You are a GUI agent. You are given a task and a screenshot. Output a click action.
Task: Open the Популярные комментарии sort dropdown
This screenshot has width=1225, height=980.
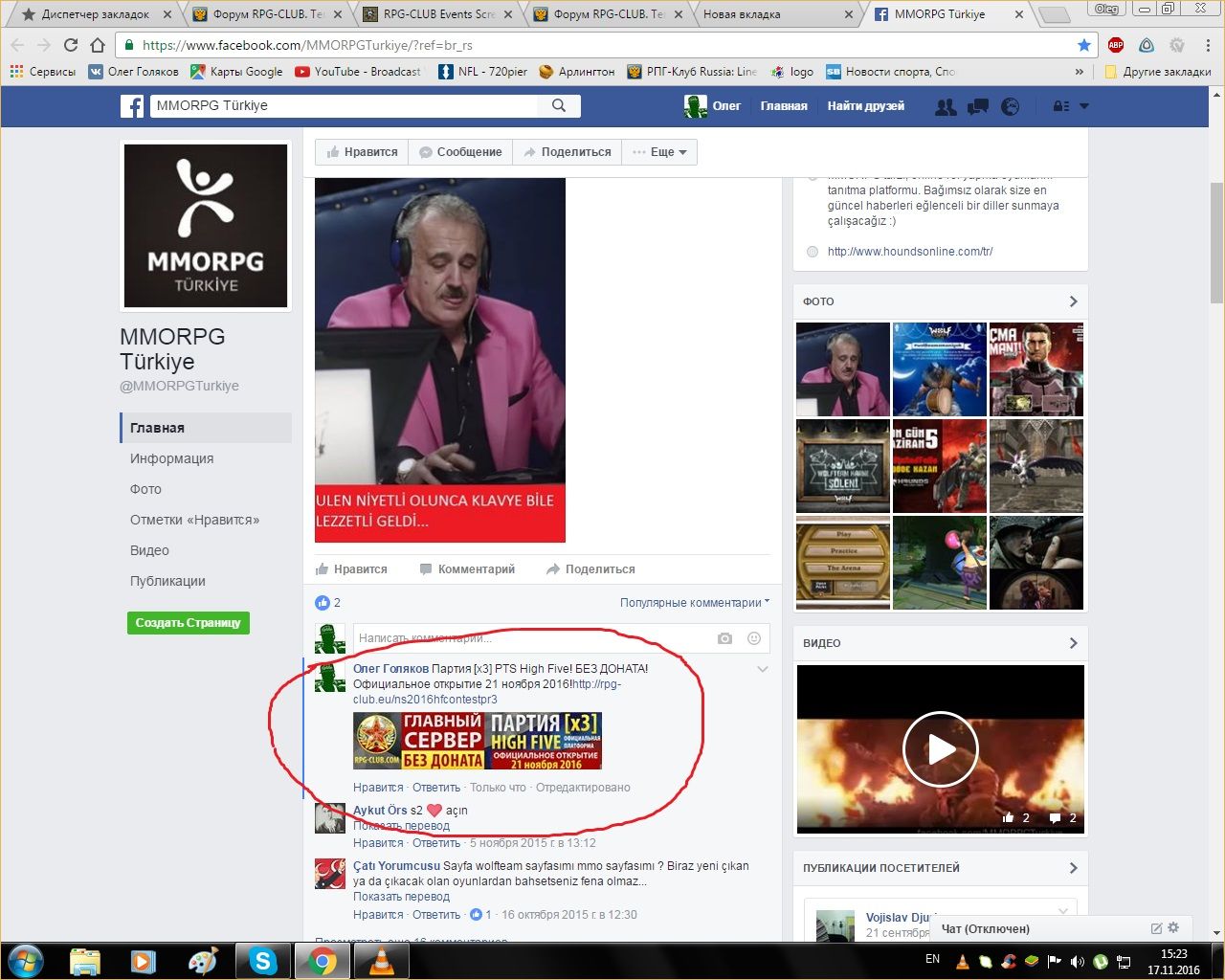[x=695, y=603]
